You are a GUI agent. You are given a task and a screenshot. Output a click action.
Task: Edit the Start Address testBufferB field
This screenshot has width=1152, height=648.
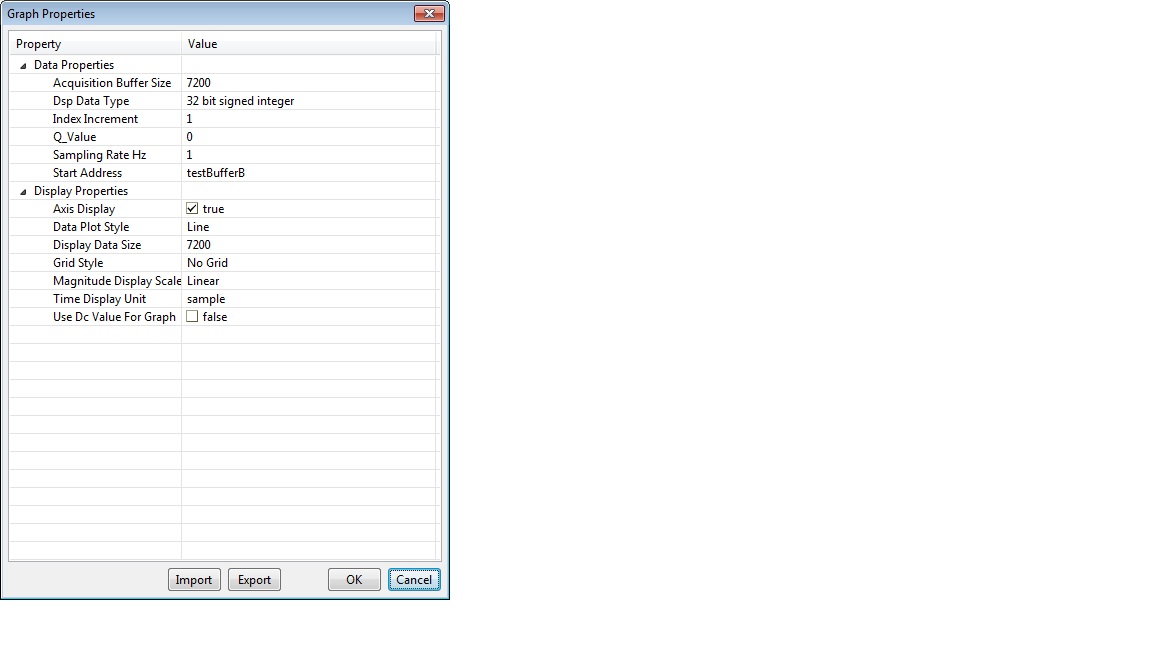(310, 173)
